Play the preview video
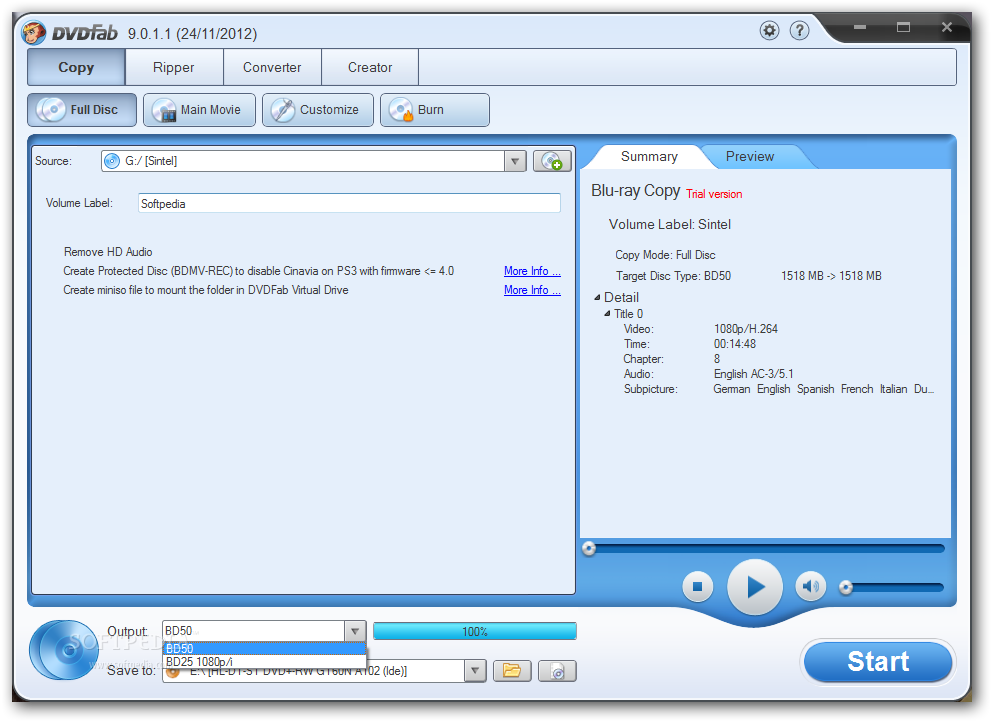The width and height of the screenshot is (992, 722). click(754, 587)
